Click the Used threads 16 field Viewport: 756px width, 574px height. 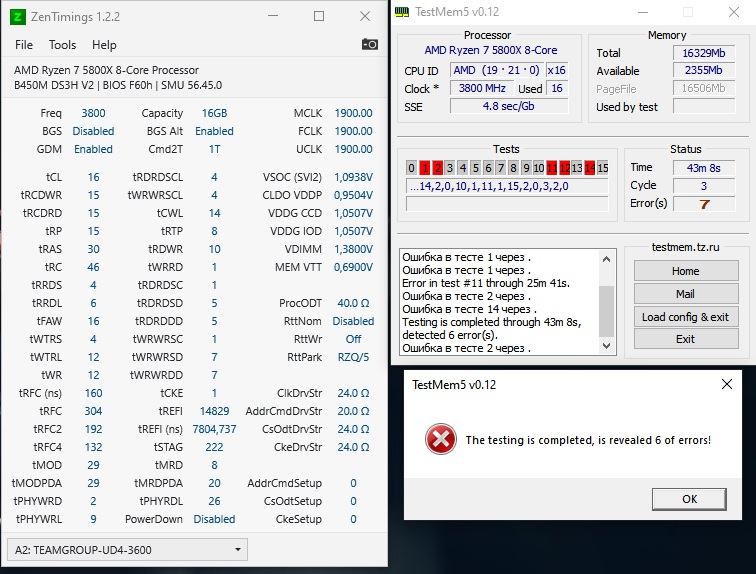pos(557,88)
